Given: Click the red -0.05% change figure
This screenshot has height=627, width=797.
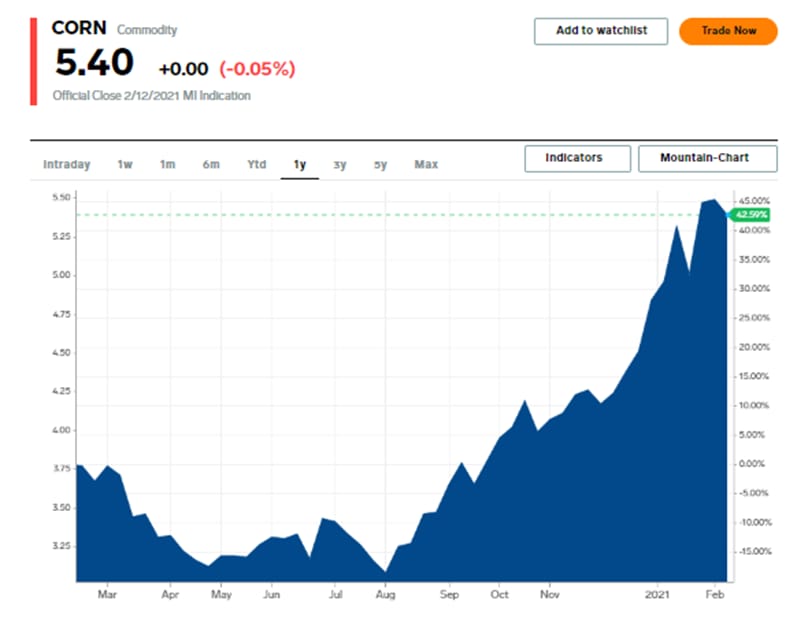Looking at the screenshot, I should coord(257,69).
